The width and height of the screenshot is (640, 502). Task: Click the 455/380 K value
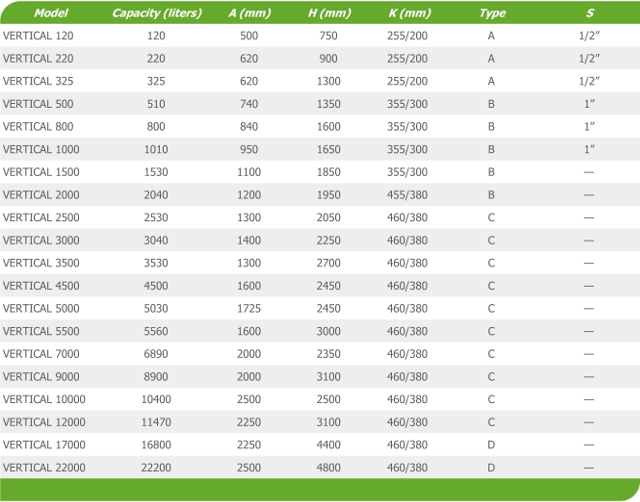coord(407,195)
